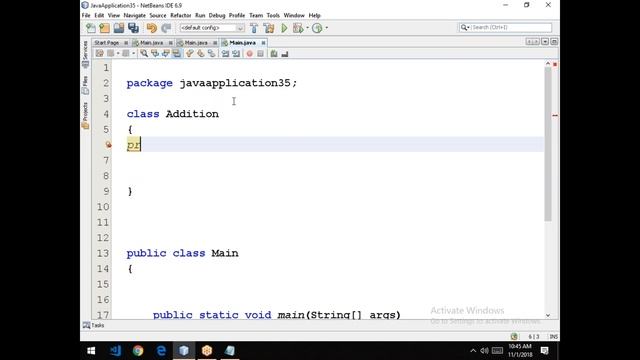
Task: Click the New Project toolbar icon
Action: coord(104,28)
